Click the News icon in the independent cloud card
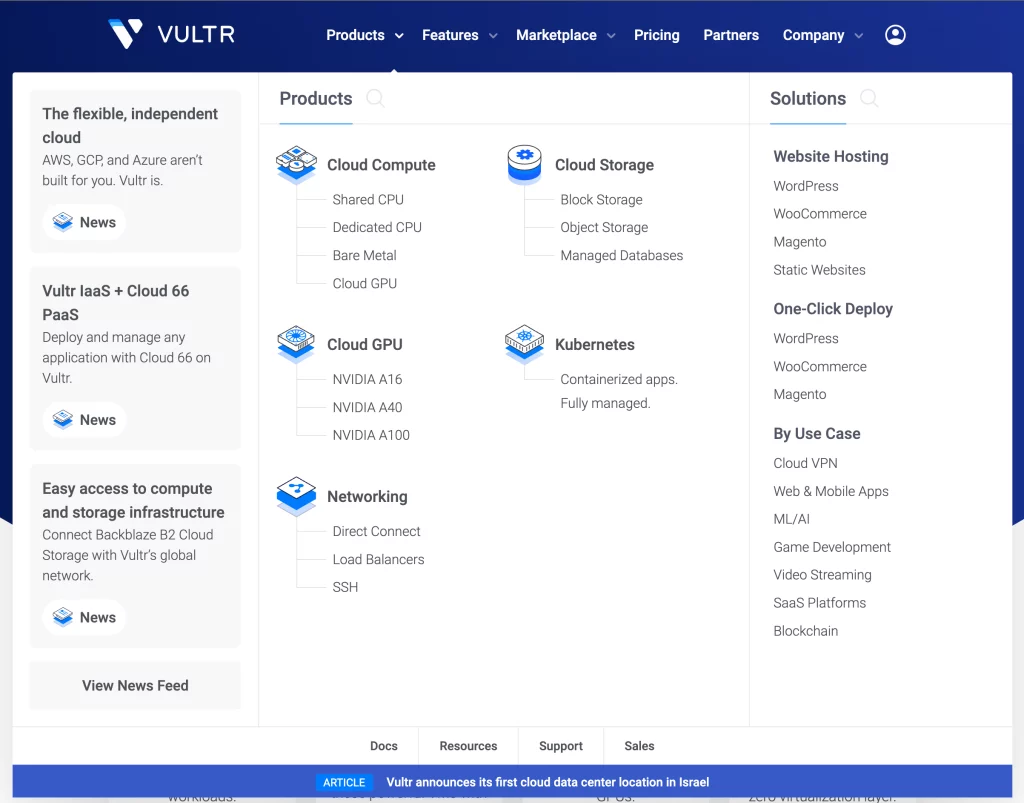 click(63, 222)
